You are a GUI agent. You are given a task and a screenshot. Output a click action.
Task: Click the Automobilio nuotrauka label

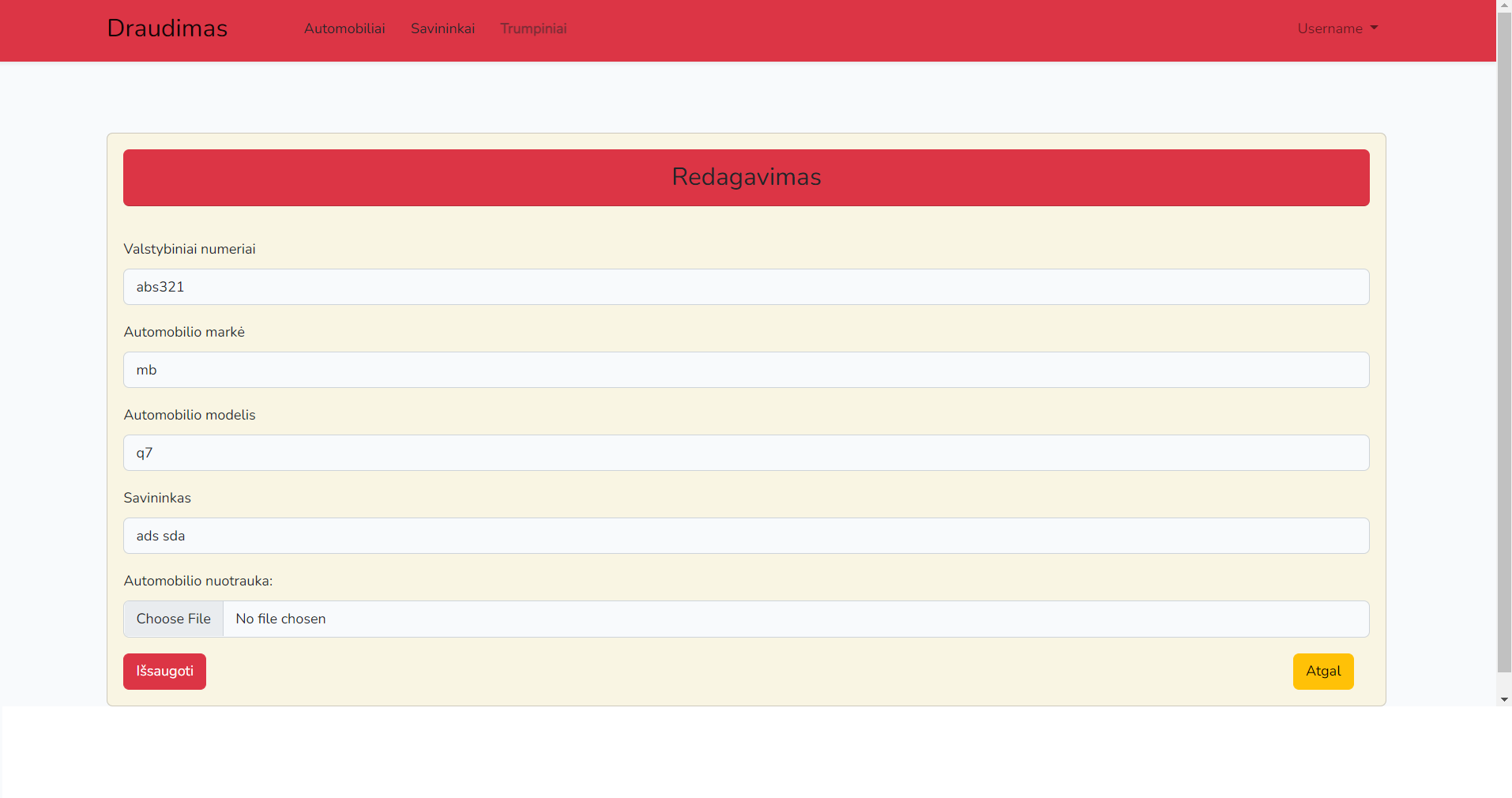197,581
